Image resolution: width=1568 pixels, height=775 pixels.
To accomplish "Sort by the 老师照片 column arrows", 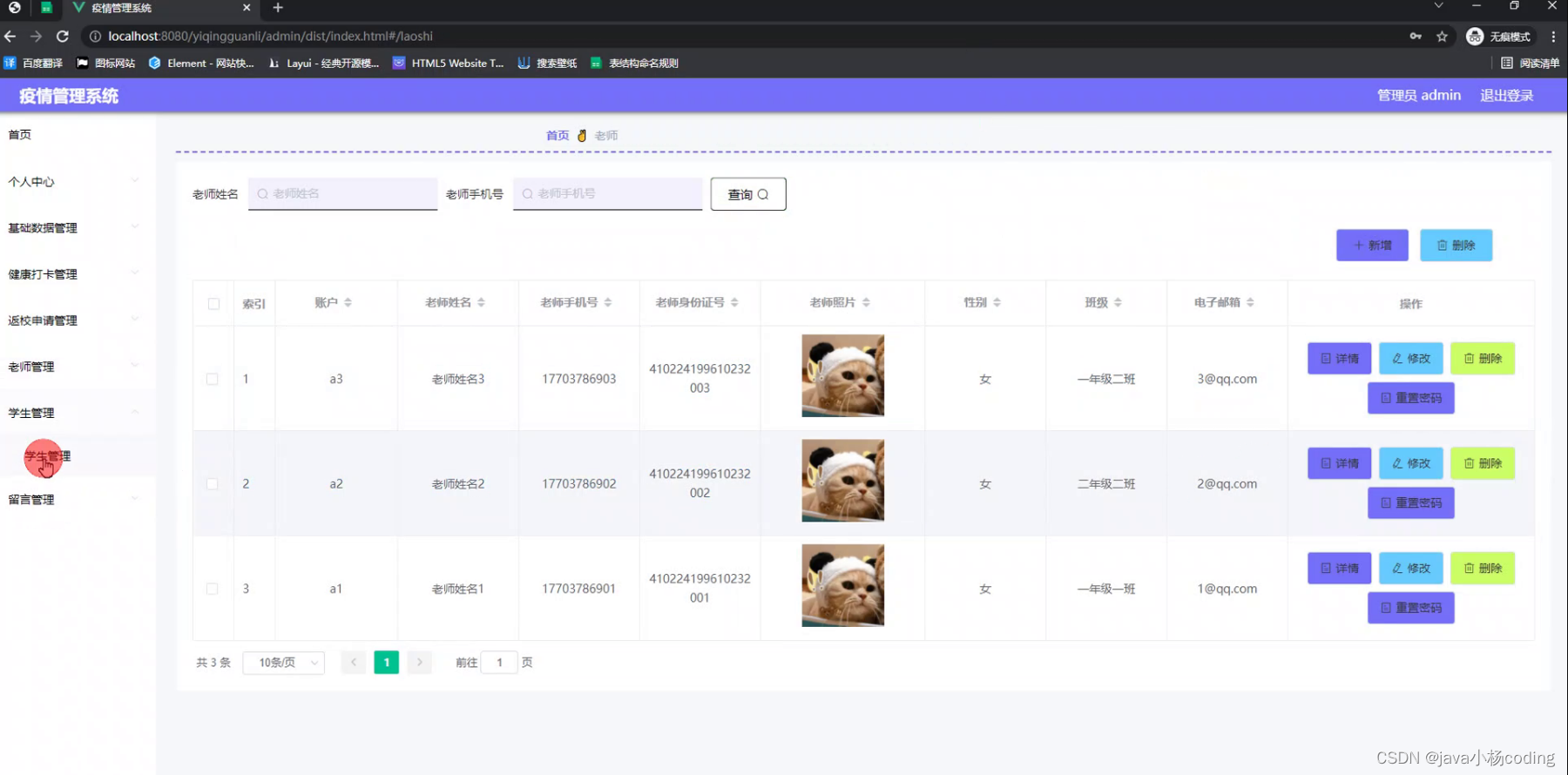I will point(866,303).
